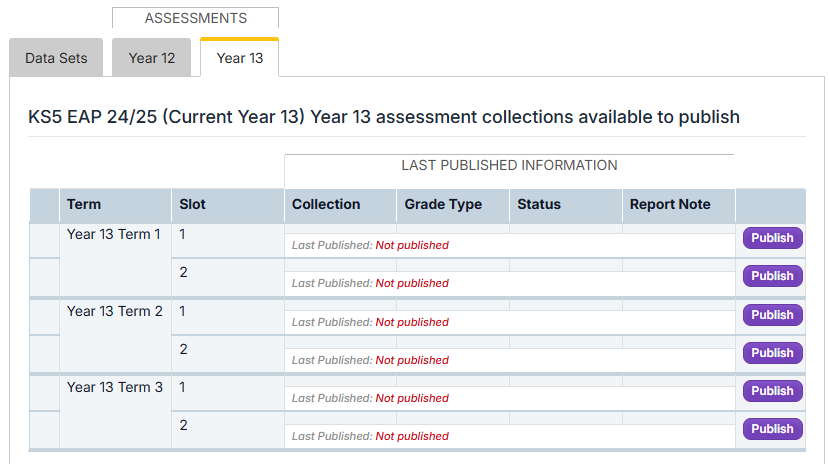The height and width of the screenshot is (464, 829).
Task: Click the Last Published Information heading
Action: [509, 165]
